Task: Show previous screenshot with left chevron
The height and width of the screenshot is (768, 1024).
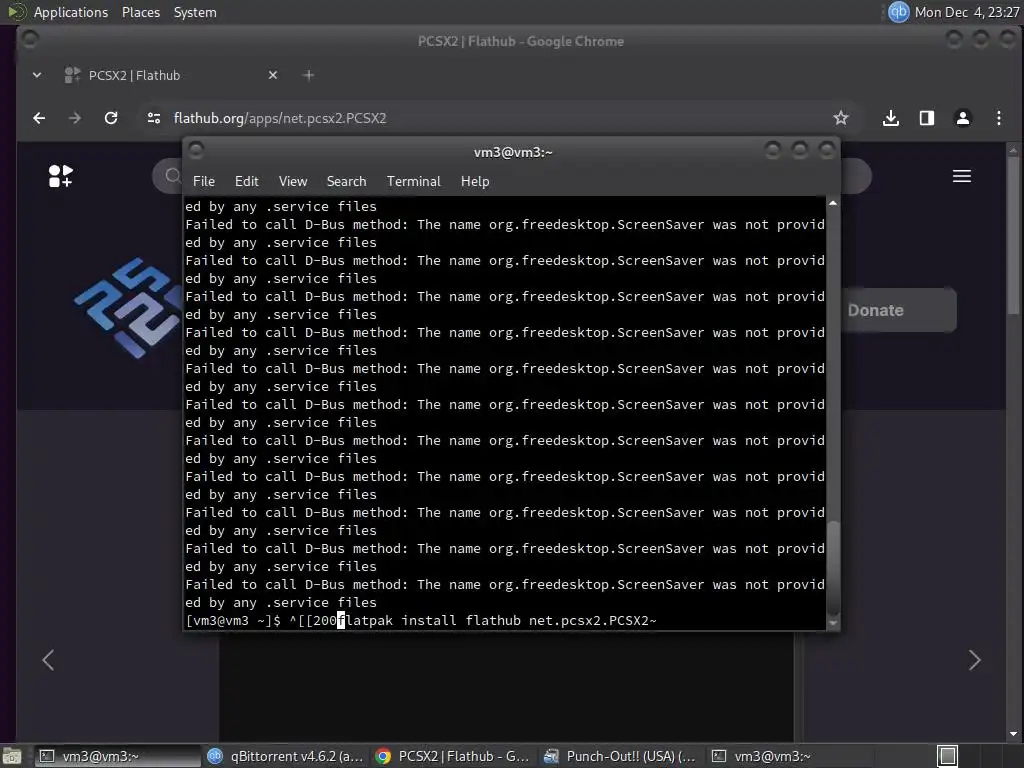Action: click(48, 660)
